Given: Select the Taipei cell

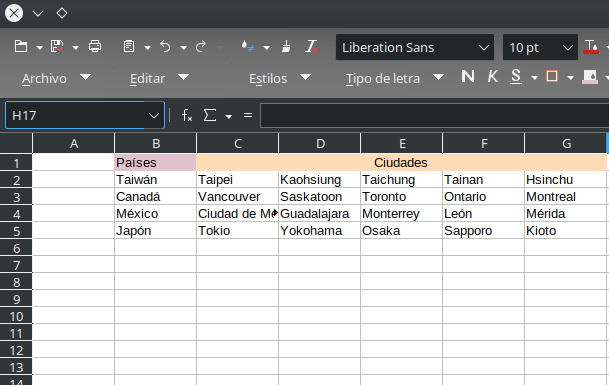Looking at the screenshot, I should [x=238, y=179].
